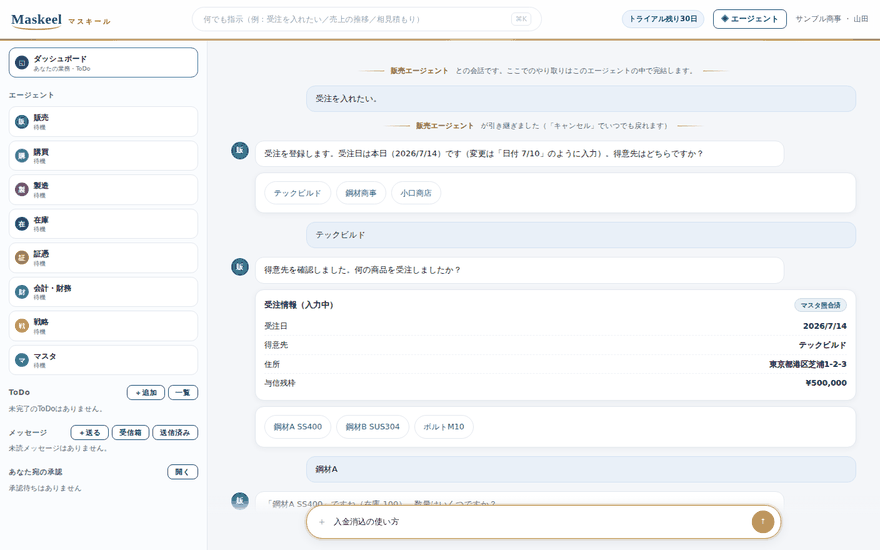Click the 与信残枠 value ¥500,000
Viewport: 880px width, 550px height.
pyautogui.click(x=826, y=383)
